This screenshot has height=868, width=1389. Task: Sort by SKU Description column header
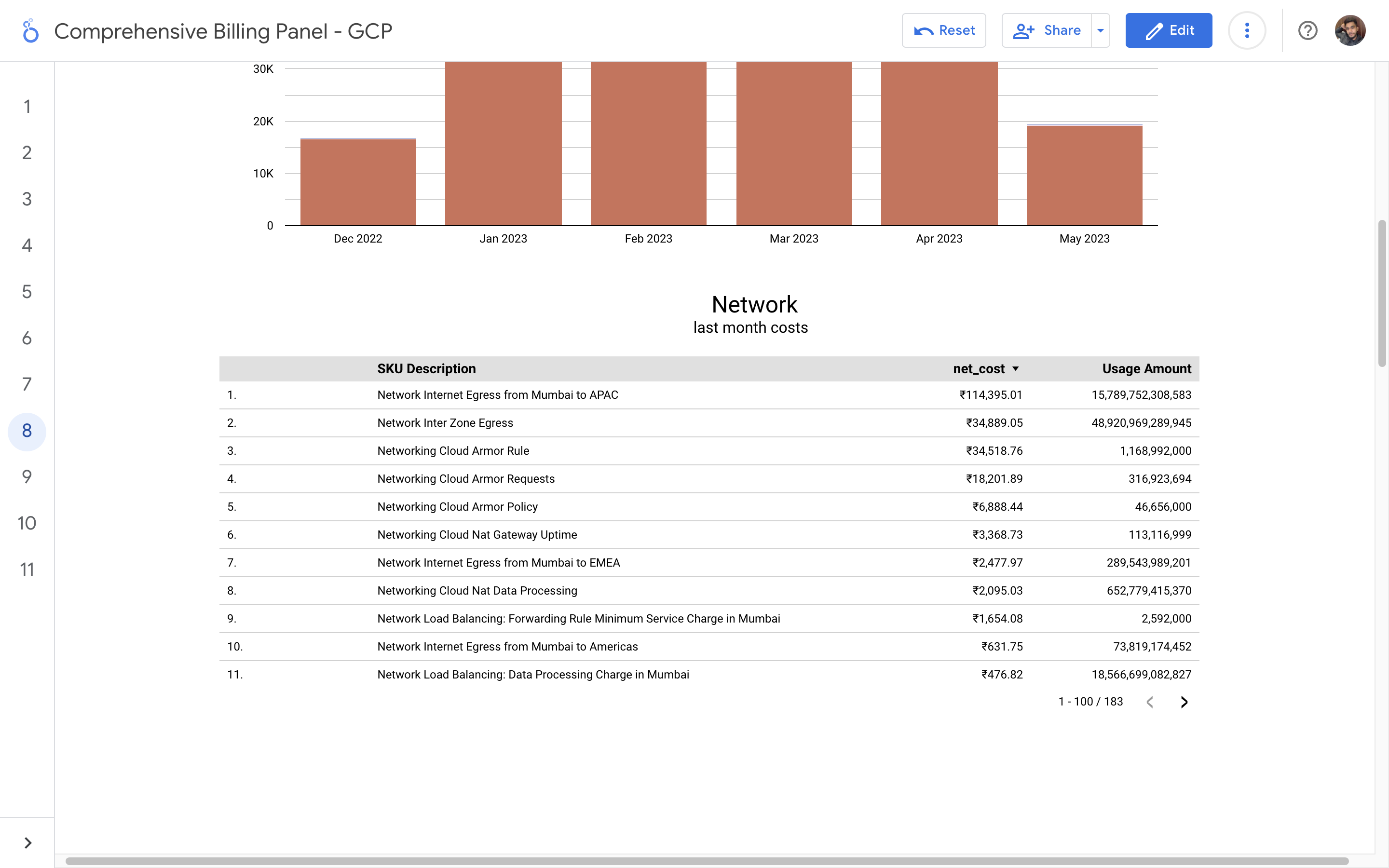pos(426,368)
